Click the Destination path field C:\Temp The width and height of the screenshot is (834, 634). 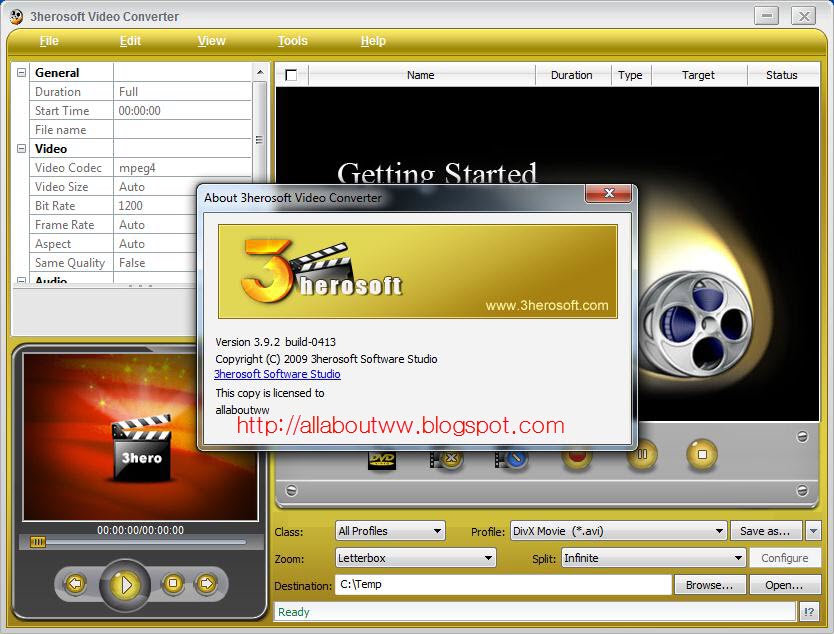point(503,585)
